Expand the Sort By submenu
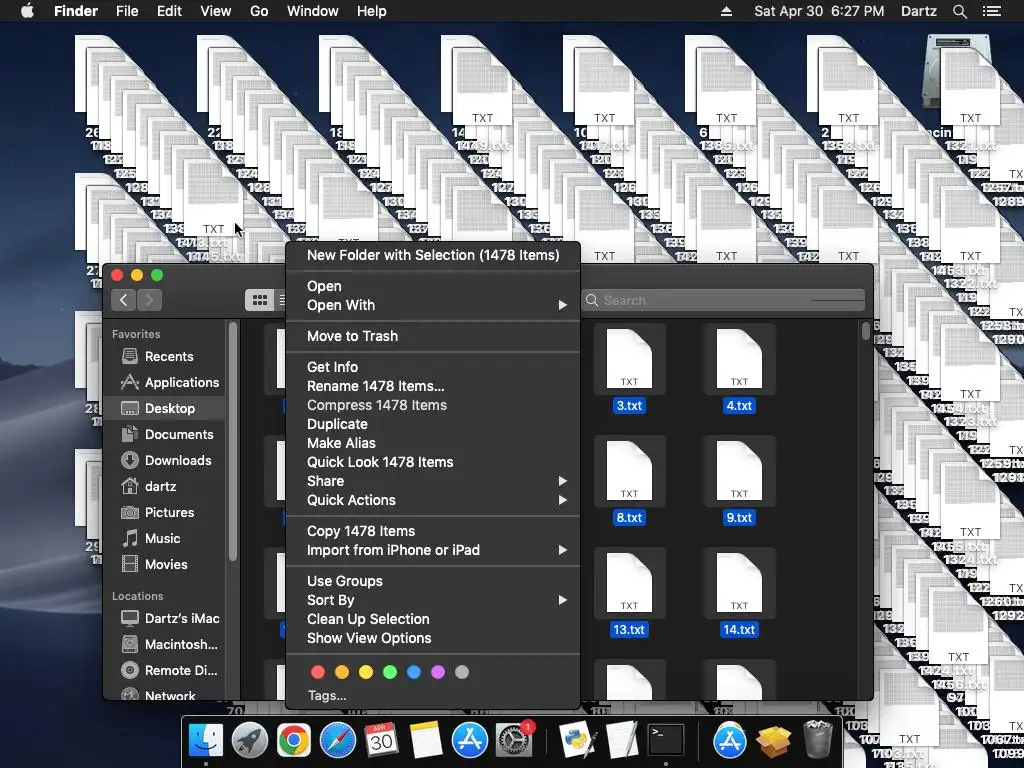 click(433, 600)
